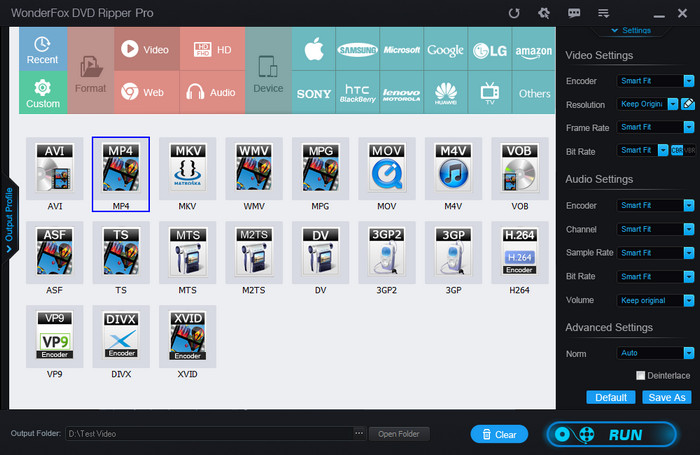The height and width of the screenshot is (455, 700).
Task: Choose the DIVX encoder profile
Action: click(121, 337)
